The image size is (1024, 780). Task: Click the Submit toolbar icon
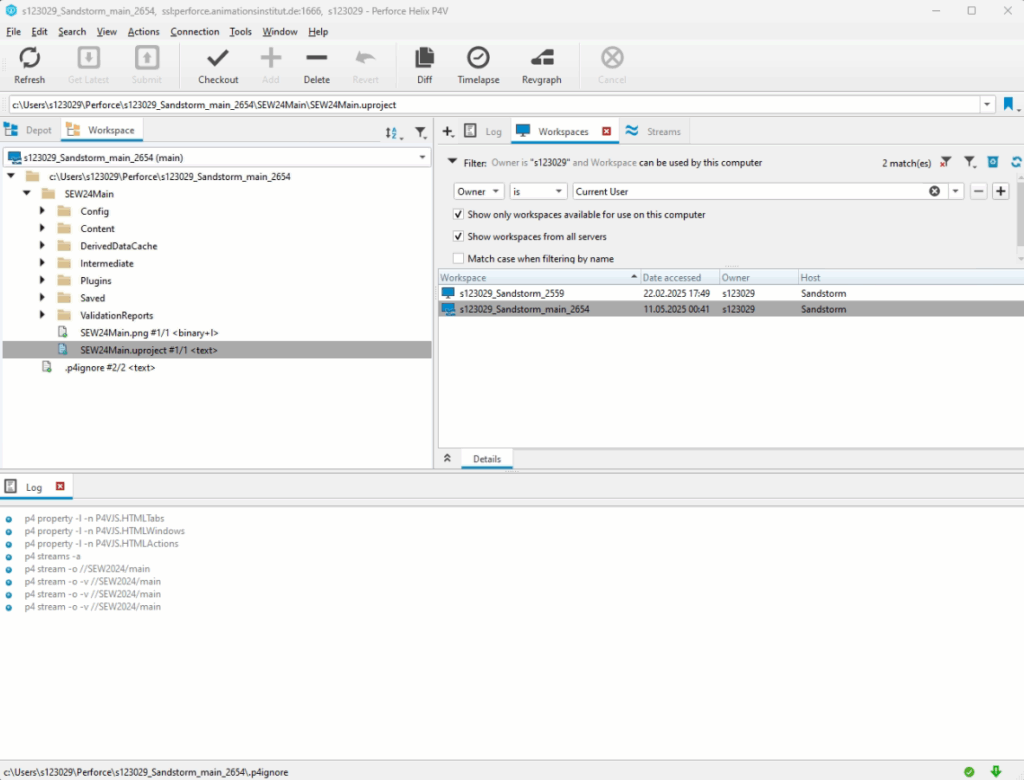146,58
